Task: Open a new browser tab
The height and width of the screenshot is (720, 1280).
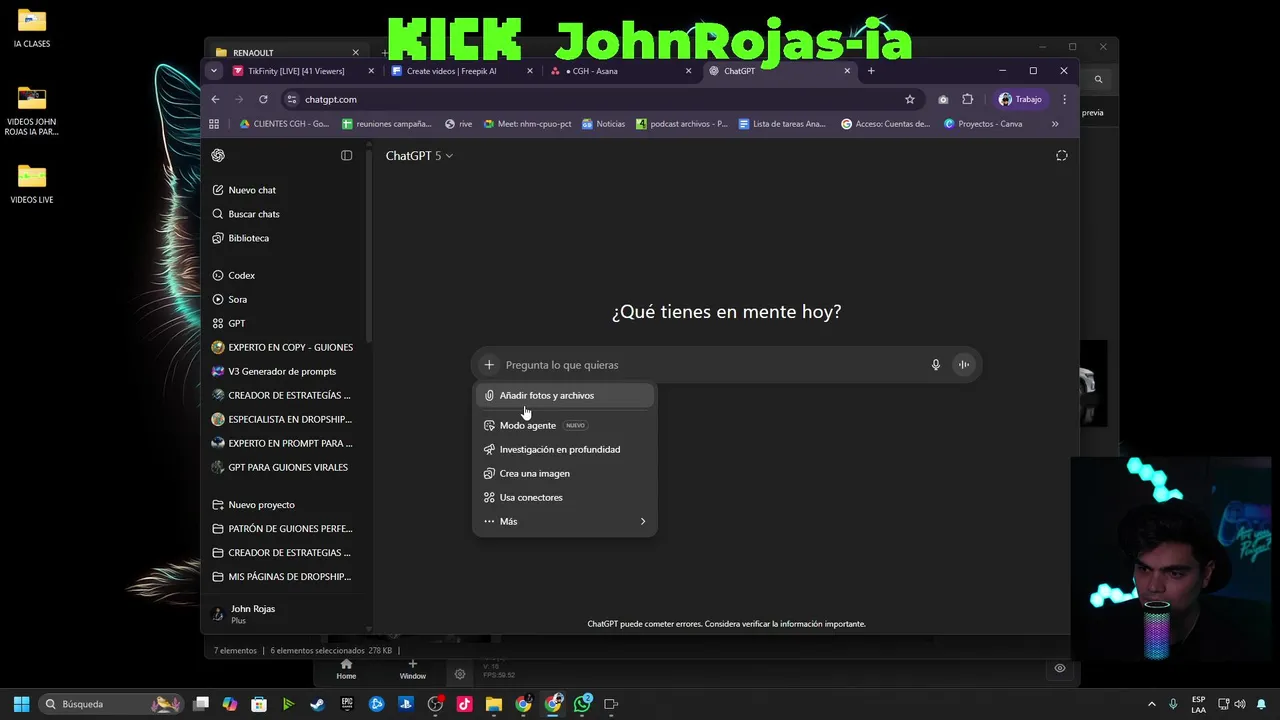Action: tap(871, 71)
